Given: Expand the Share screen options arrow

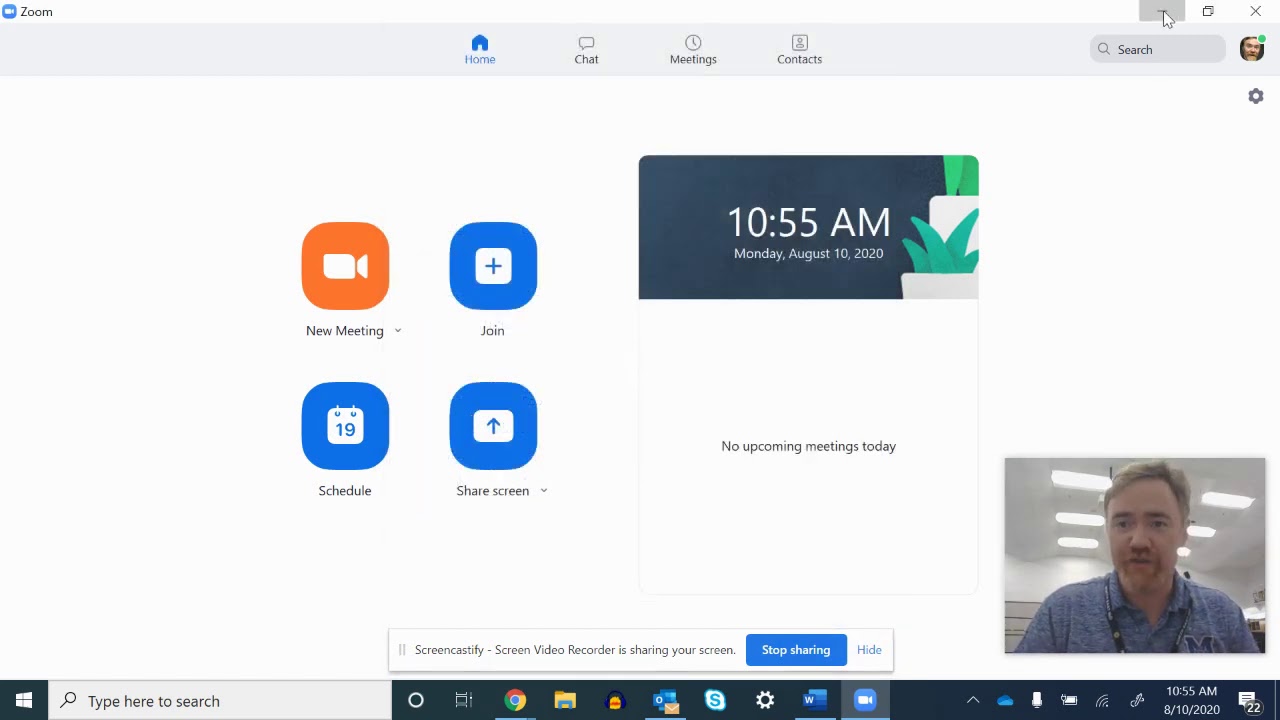Looking at the screenshot, I should pyautogui.click(x=544, y=491).
